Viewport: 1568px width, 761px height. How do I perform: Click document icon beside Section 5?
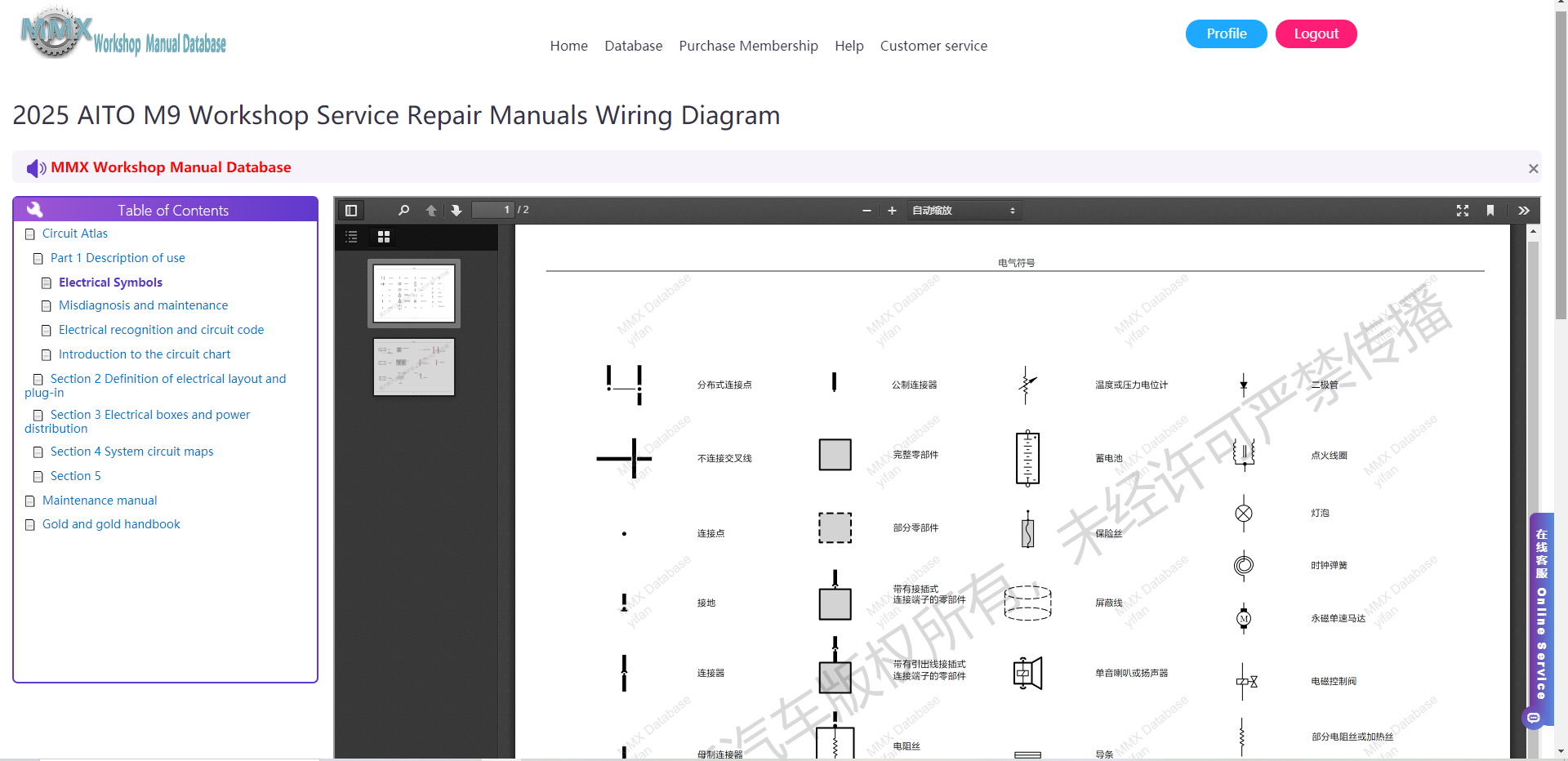click(x=38, y=477)
